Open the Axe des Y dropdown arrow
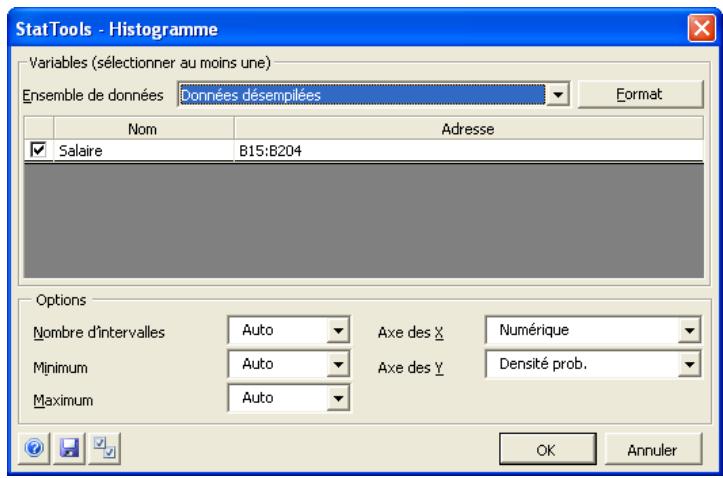This screenshot has width=723, height=478. (x=689, y=364)
